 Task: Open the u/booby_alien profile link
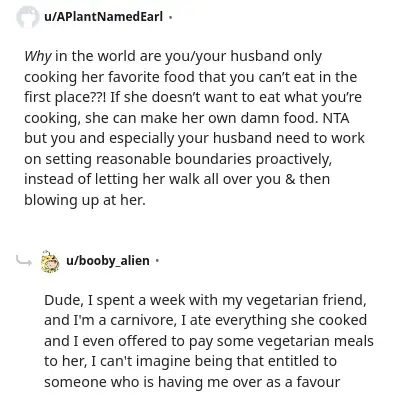click(x=108, y=260)
